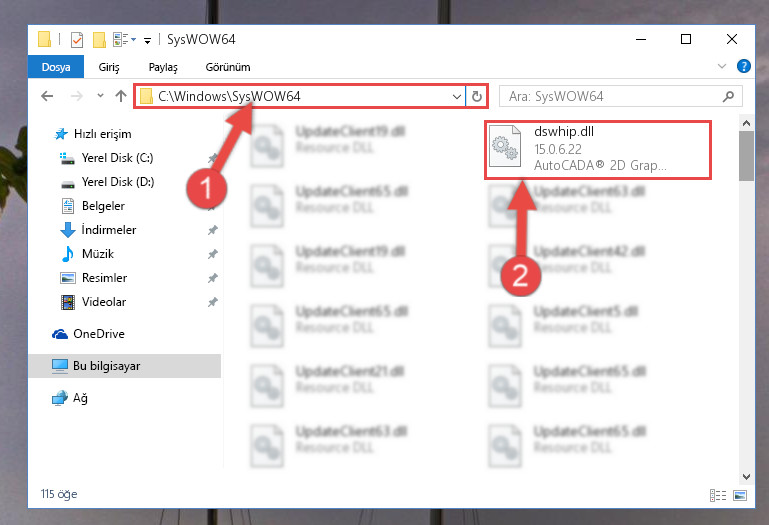Image resolution: width=769 pixels, height=525 pixels.
Task: Unpin İndirmeler using its pin icon
Action: coord(212,230)
